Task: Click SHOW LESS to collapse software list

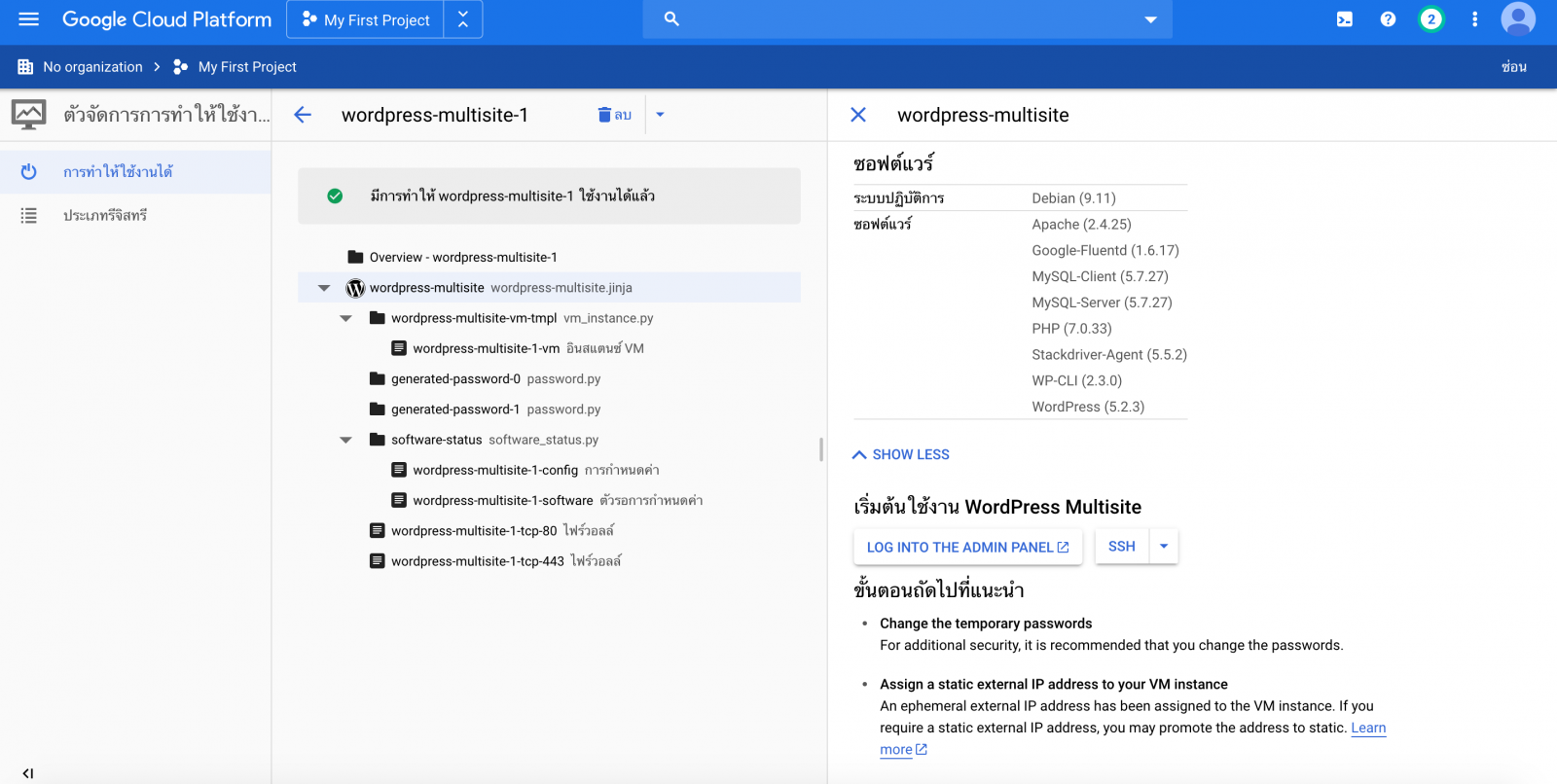Action: coord(901,454)
